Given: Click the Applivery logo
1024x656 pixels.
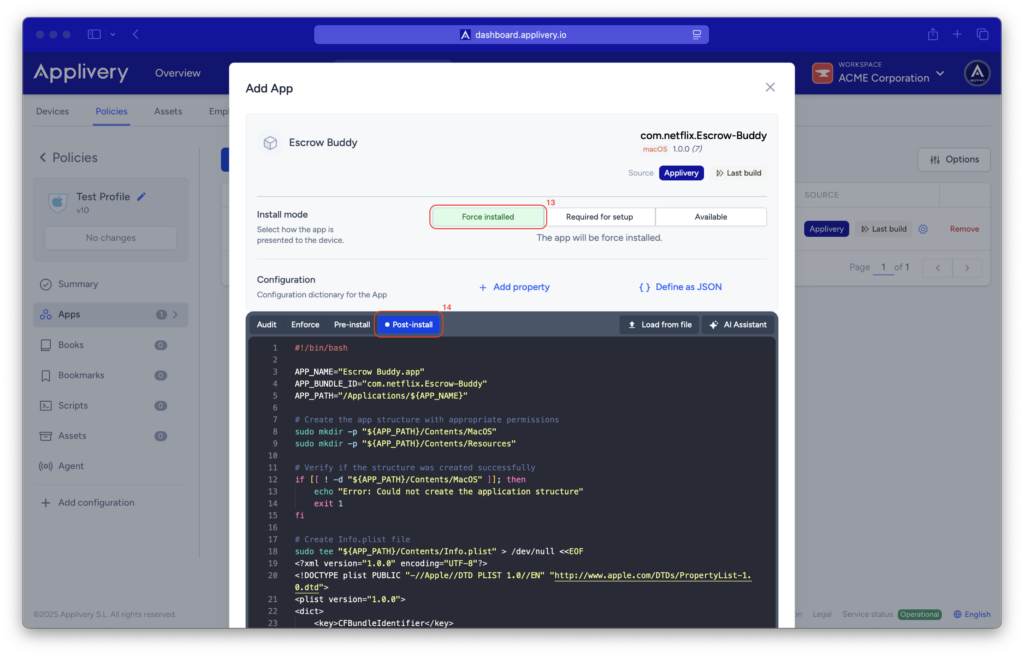Looking at the screenshot, I should tap(81, 72).
